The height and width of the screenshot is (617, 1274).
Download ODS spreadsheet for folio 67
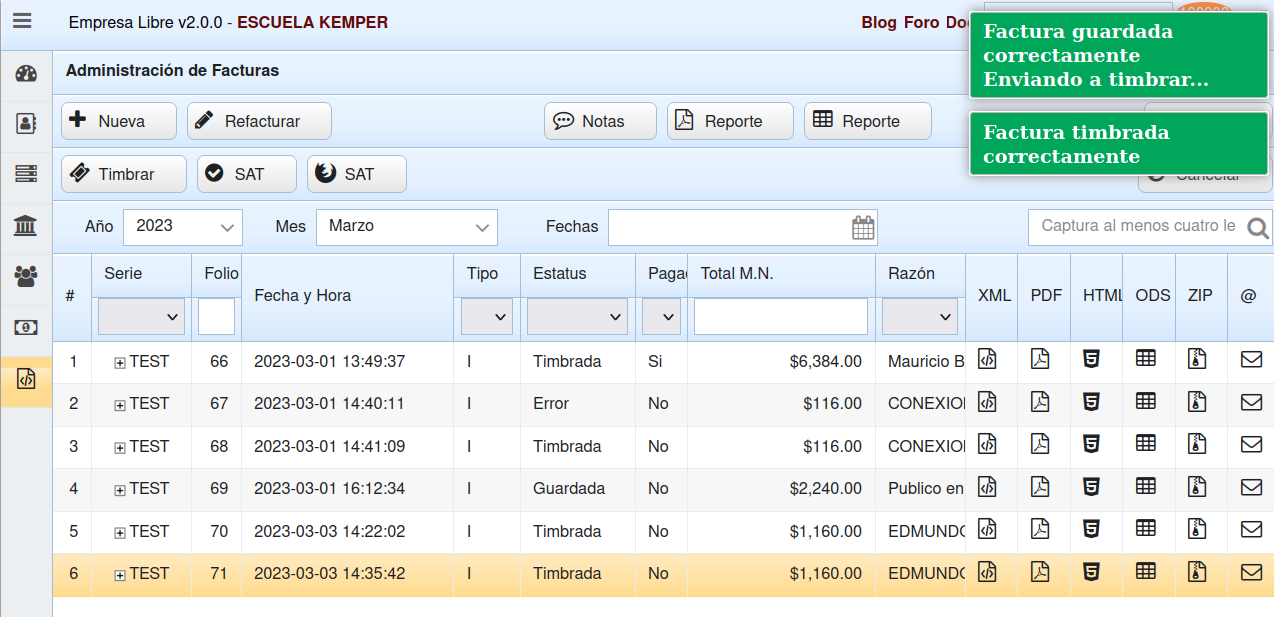1146,400
